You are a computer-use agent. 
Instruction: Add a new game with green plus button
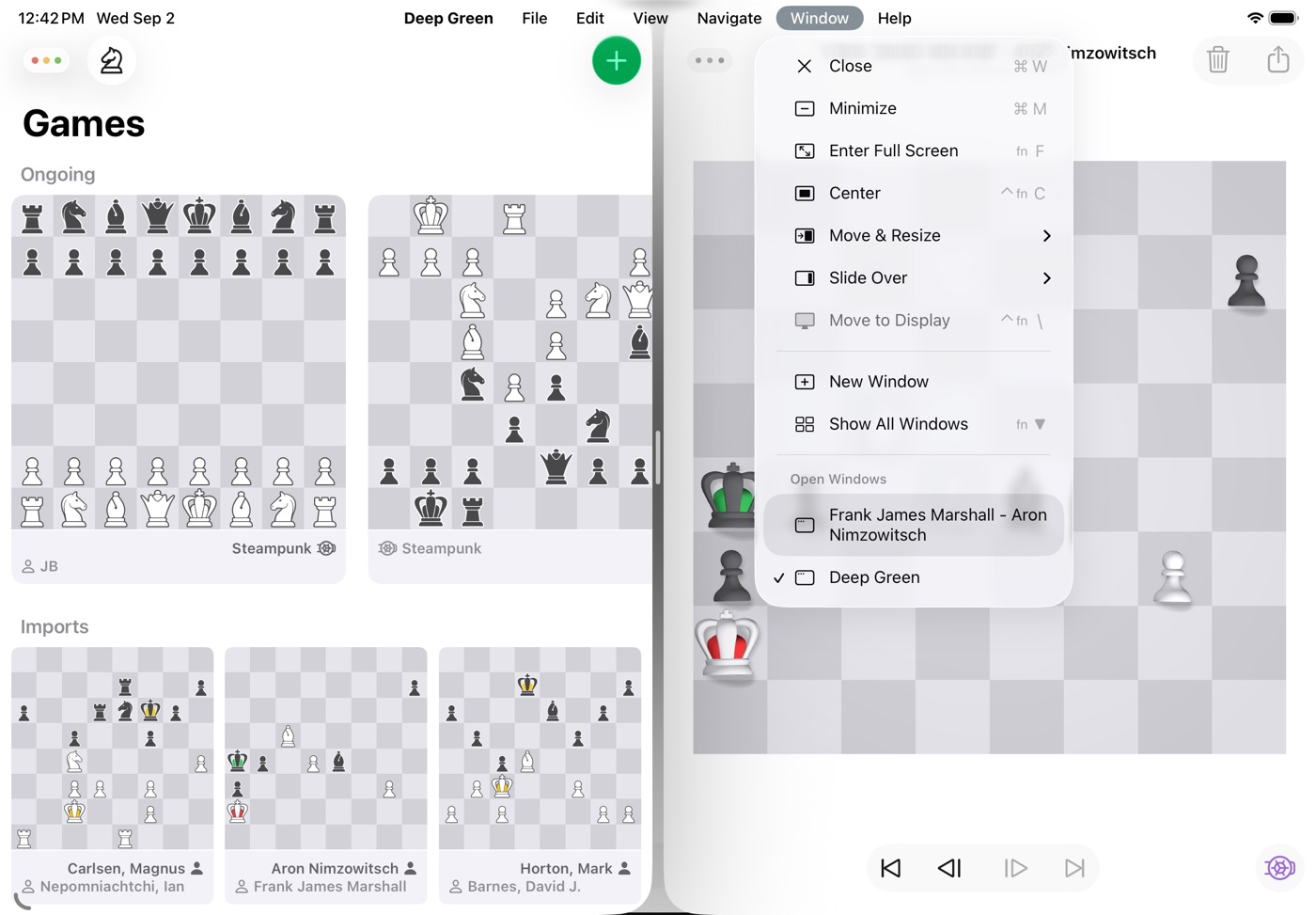coord(617,61)
